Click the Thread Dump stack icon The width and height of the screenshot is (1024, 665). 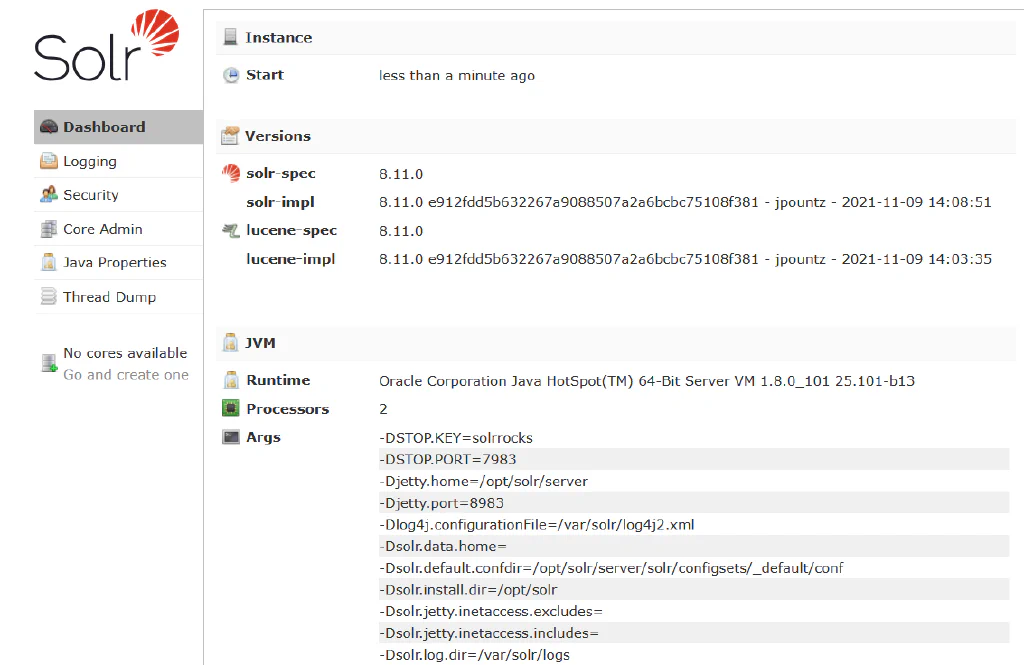coord(49,297)
